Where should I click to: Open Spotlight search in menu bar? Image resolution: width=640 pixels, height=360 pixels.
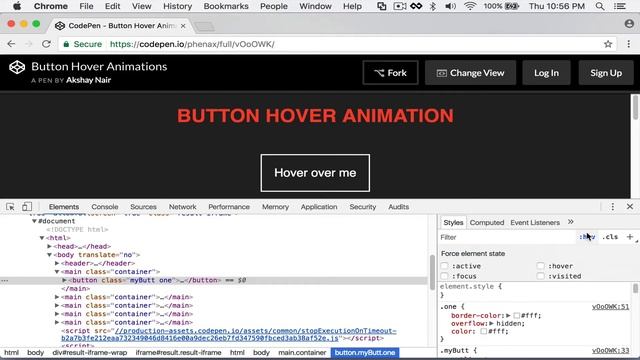point(600,6)
